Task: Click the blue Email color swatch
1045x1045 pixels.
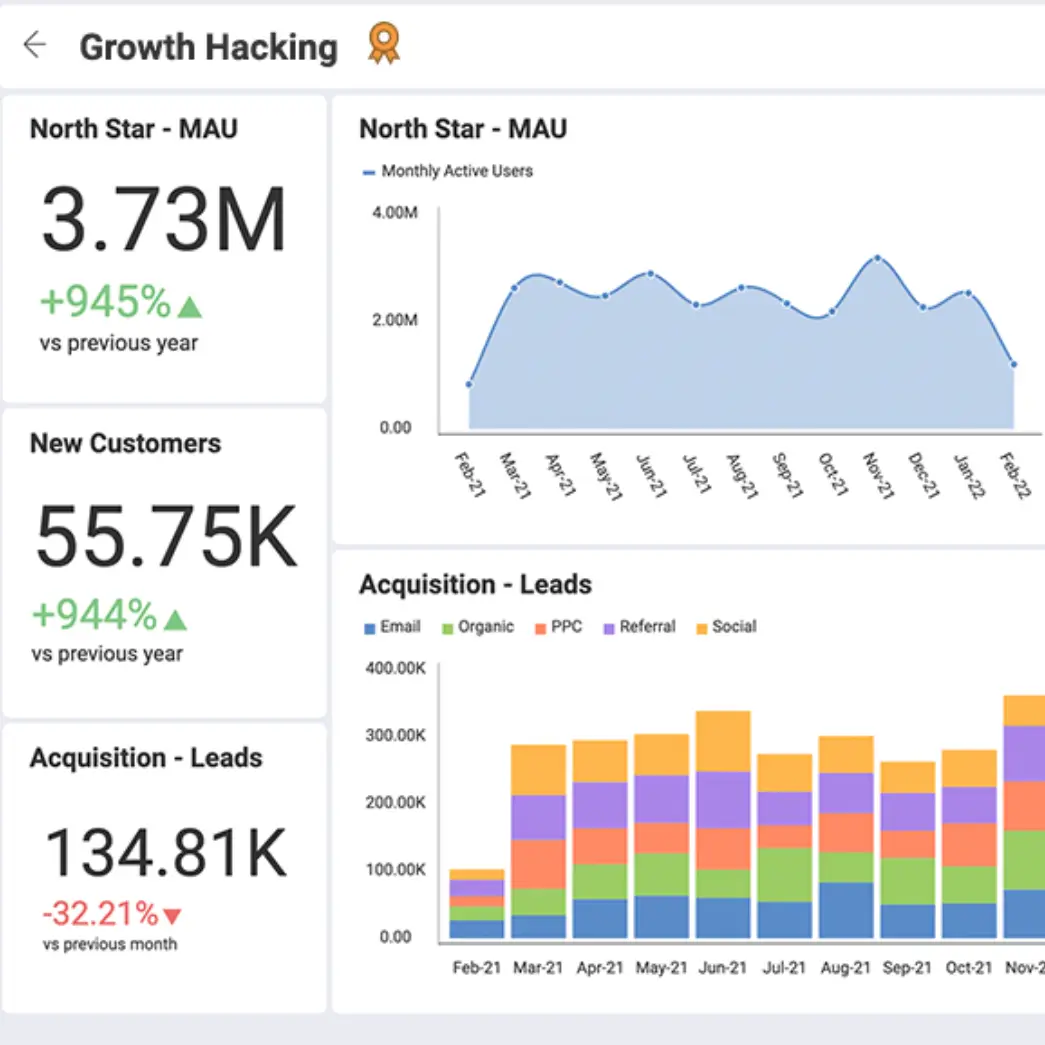Action: tap(369, 627)
